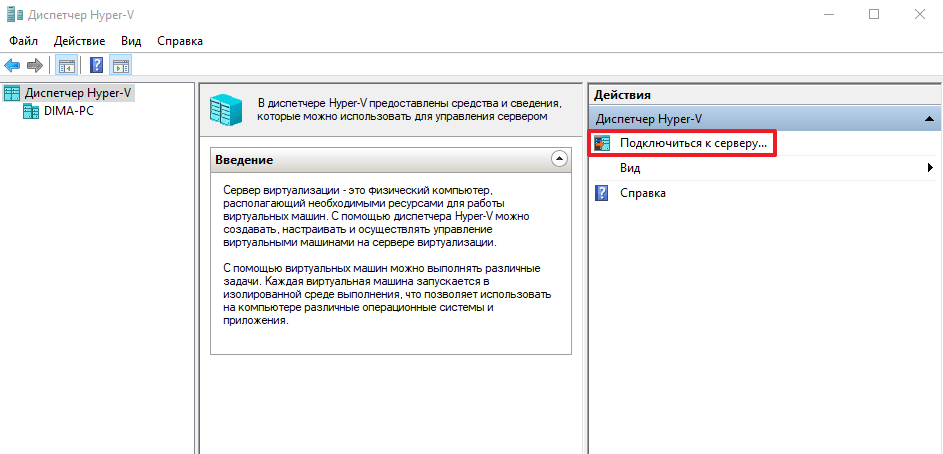Image resolution: width=943 pixels, height=454 pixels.
Task: Click the Forward arrow in toolbar
Action: pos(35,66)
